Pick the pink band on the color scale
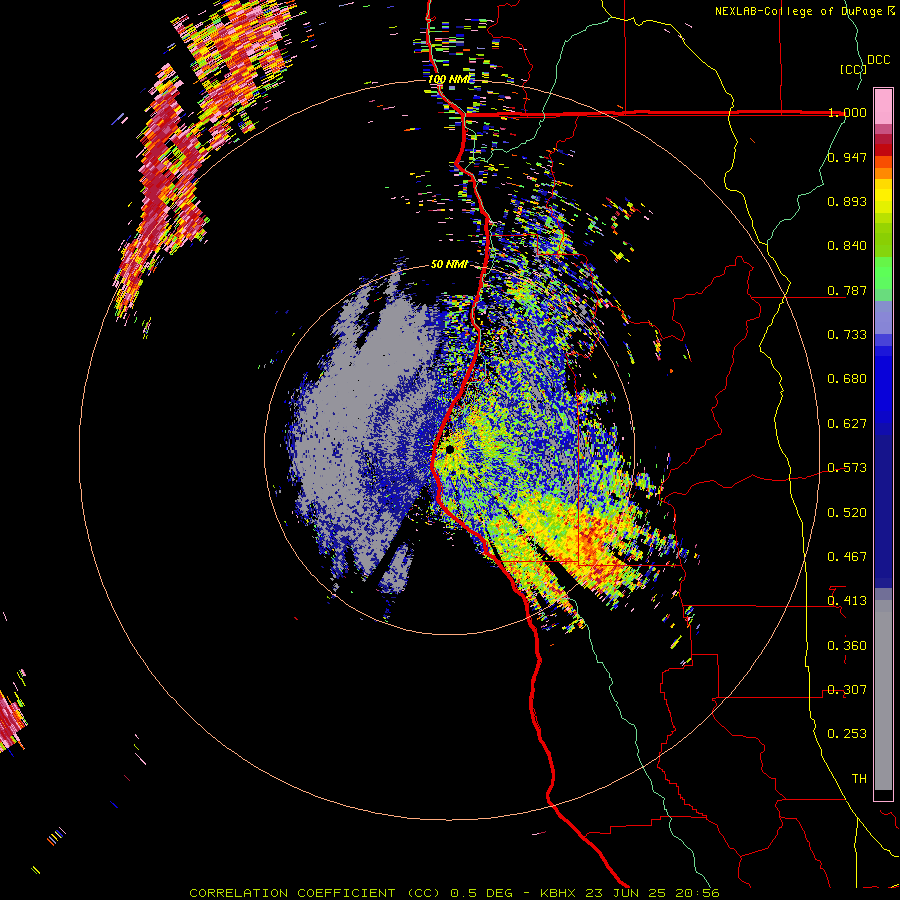Image resolution: width=900 pixels, height=900 pixels. [x=883, y=107]
